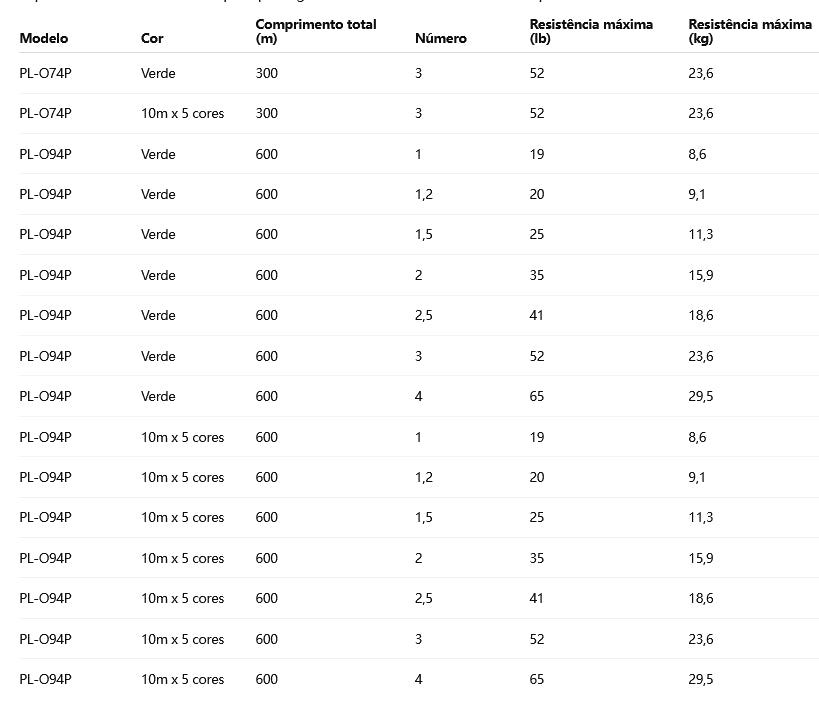Select PL-O74P model cell in Verde row
Image resolution: width=819 pixels, height=701 pixels.
pyautogui.click(x=45, y=73)
